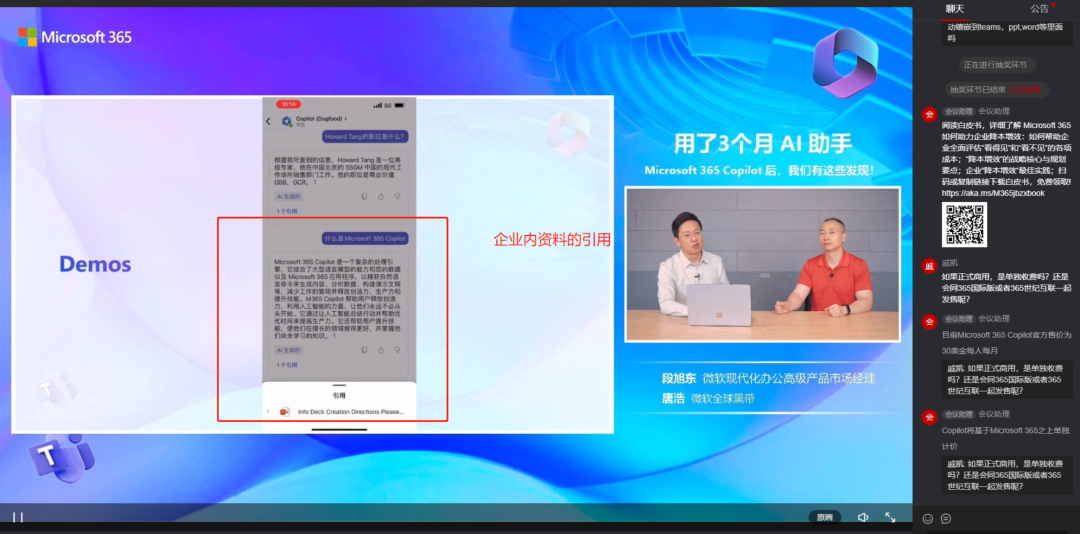Click the 正在进行抽奖环节 notice
The image size is (1080, 534).
995,65
